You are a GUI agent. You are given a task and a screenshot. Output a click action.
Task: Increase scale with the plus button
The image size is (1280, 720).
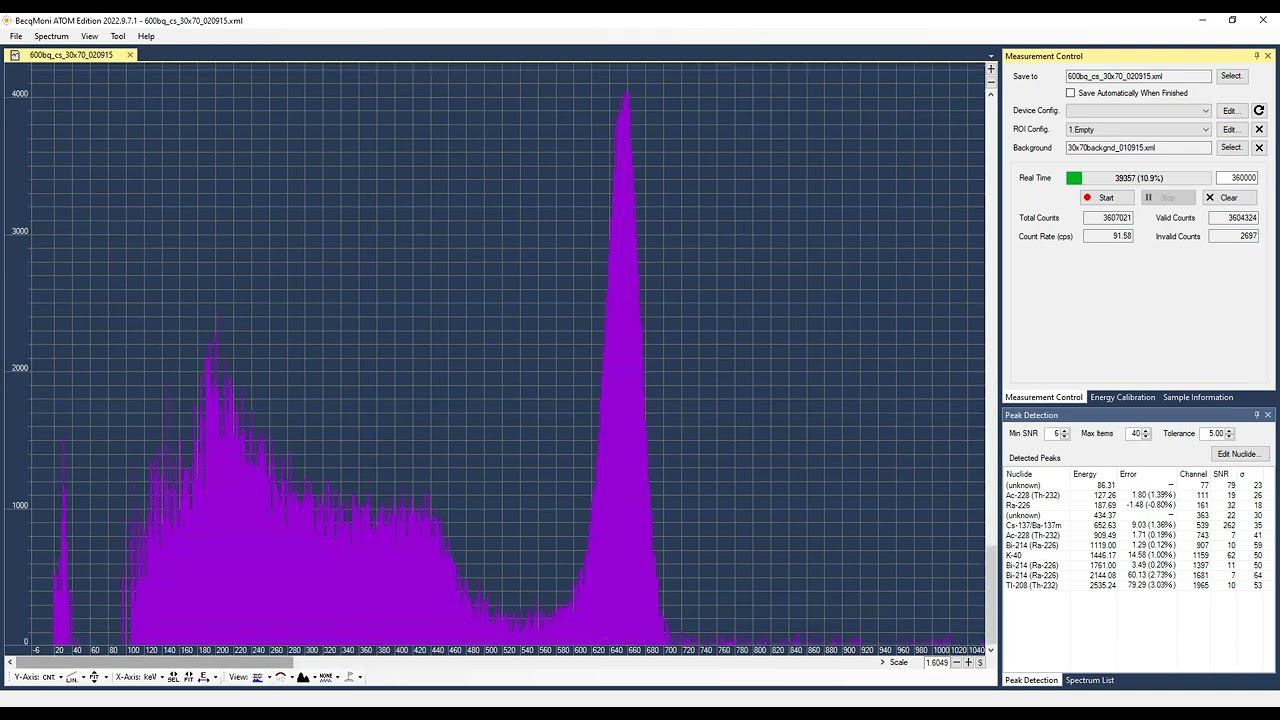point(968,663)
